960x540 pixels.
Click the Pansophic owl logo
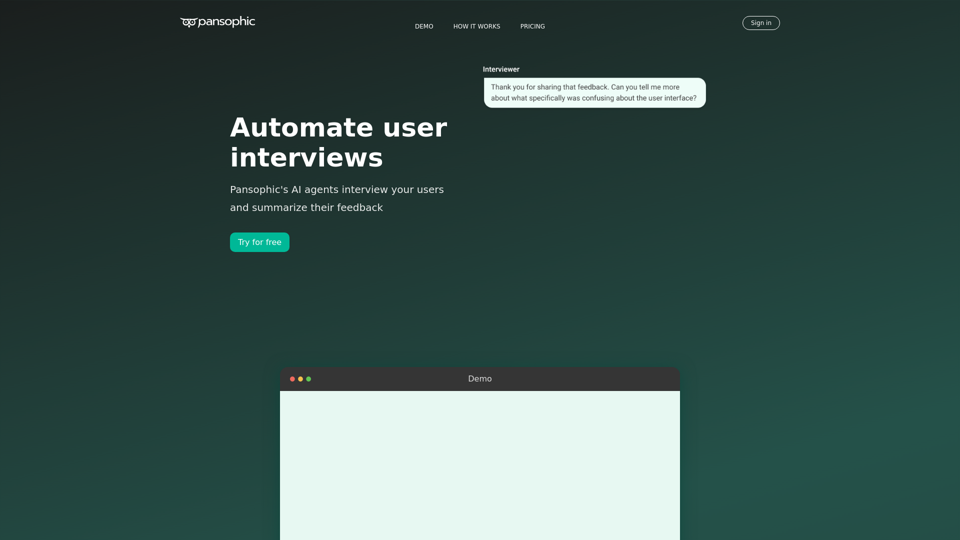(x=217, y=22)
